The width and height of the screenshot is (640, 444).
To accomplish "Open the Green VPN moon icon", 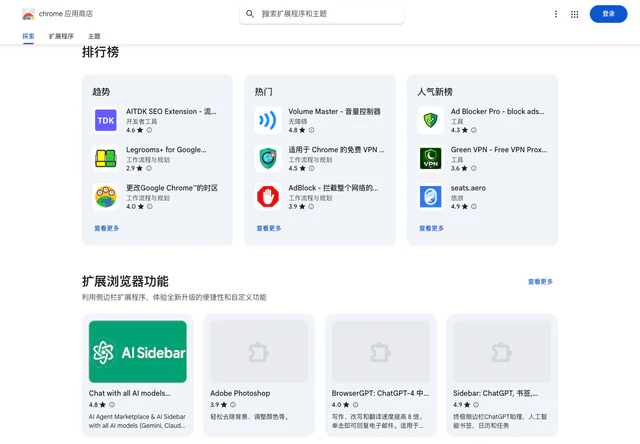I will click(x=431, y=158).
